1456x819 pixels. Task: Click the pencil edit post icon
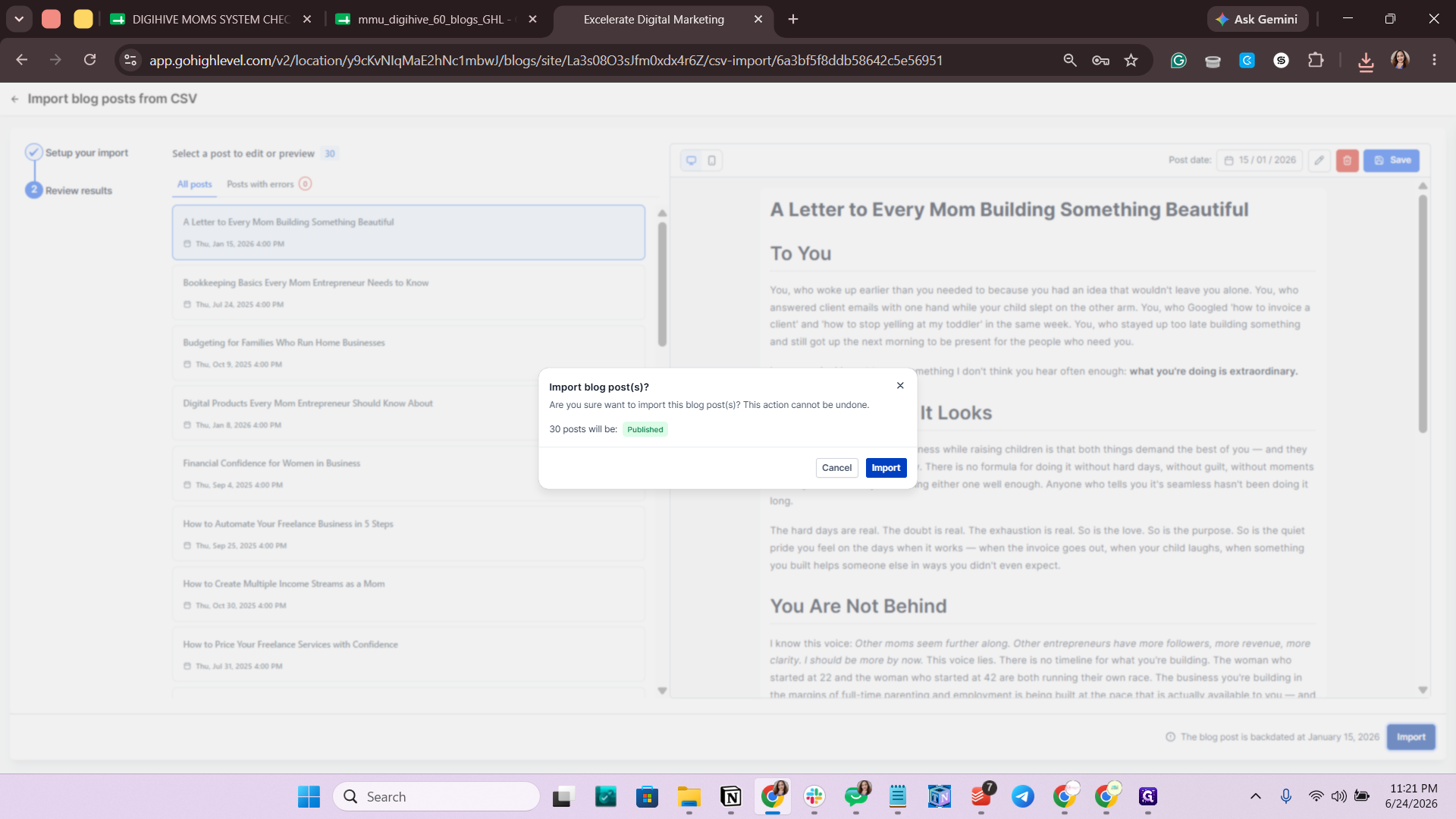[x=1319, y=160]
